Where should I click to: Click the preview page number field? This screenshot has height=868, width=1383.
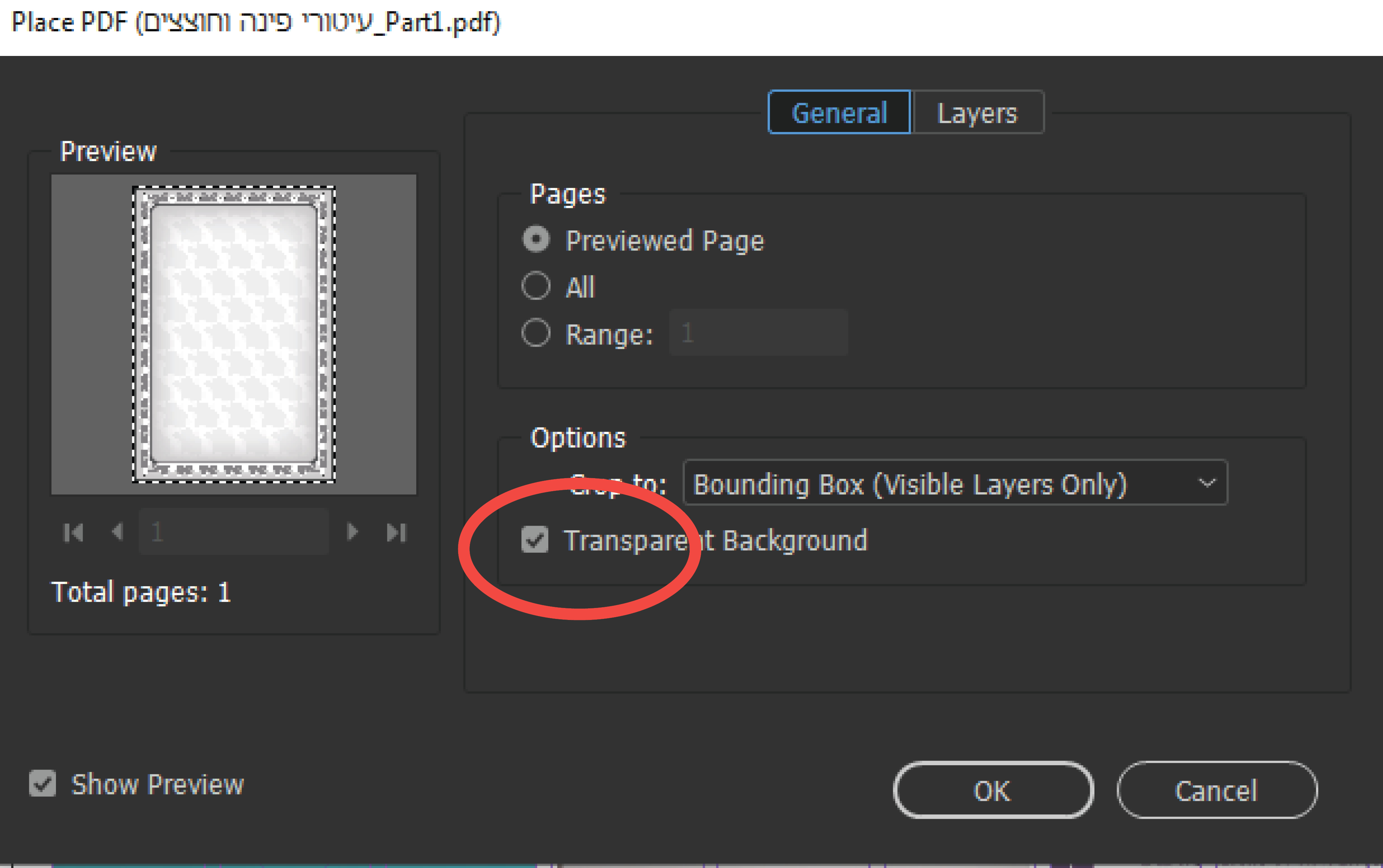point(234,532)
